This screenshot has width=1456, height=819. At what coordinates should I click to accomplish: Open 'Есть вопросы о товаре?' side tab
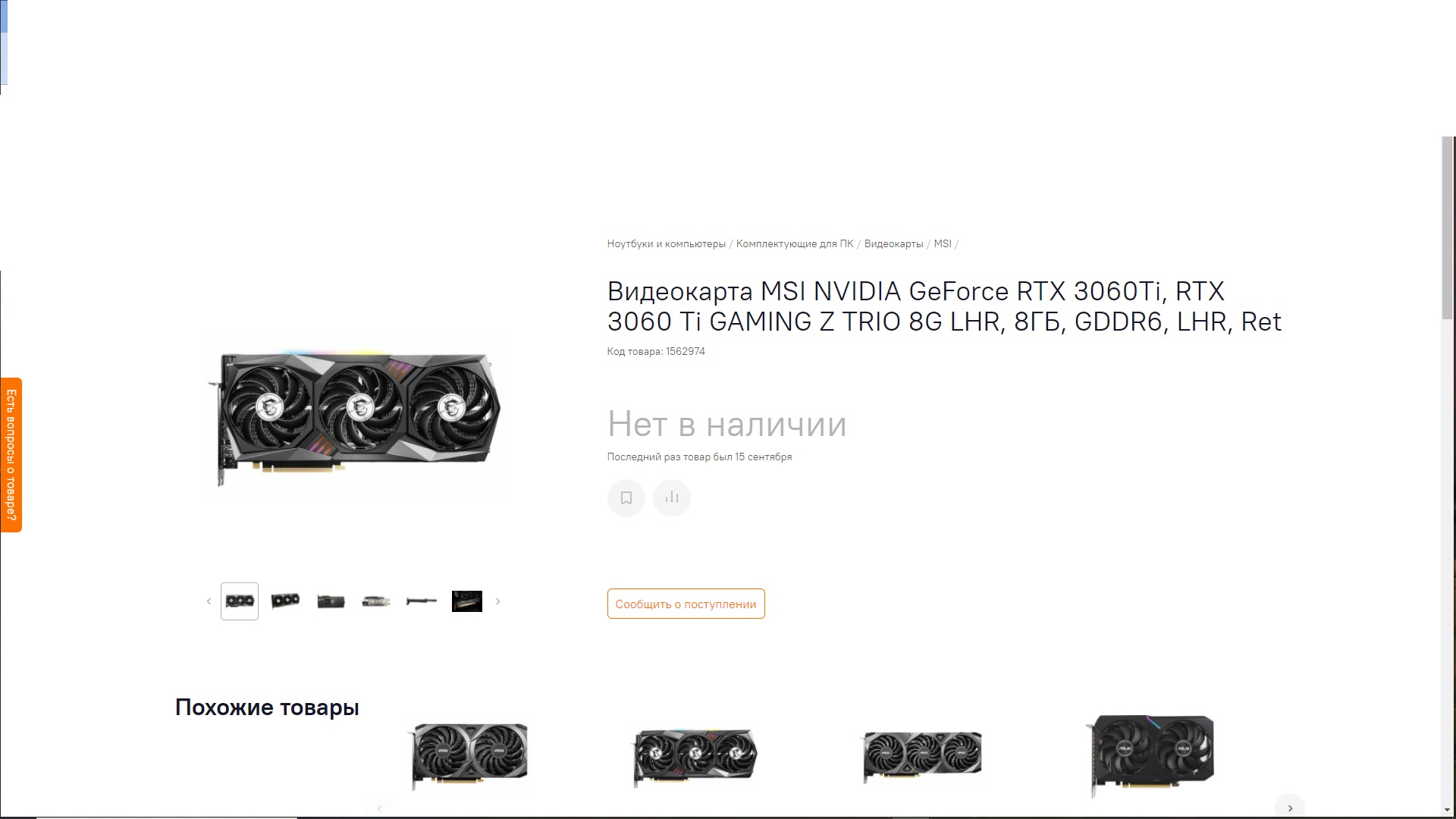pyautogui.click(x=11, y=455)
